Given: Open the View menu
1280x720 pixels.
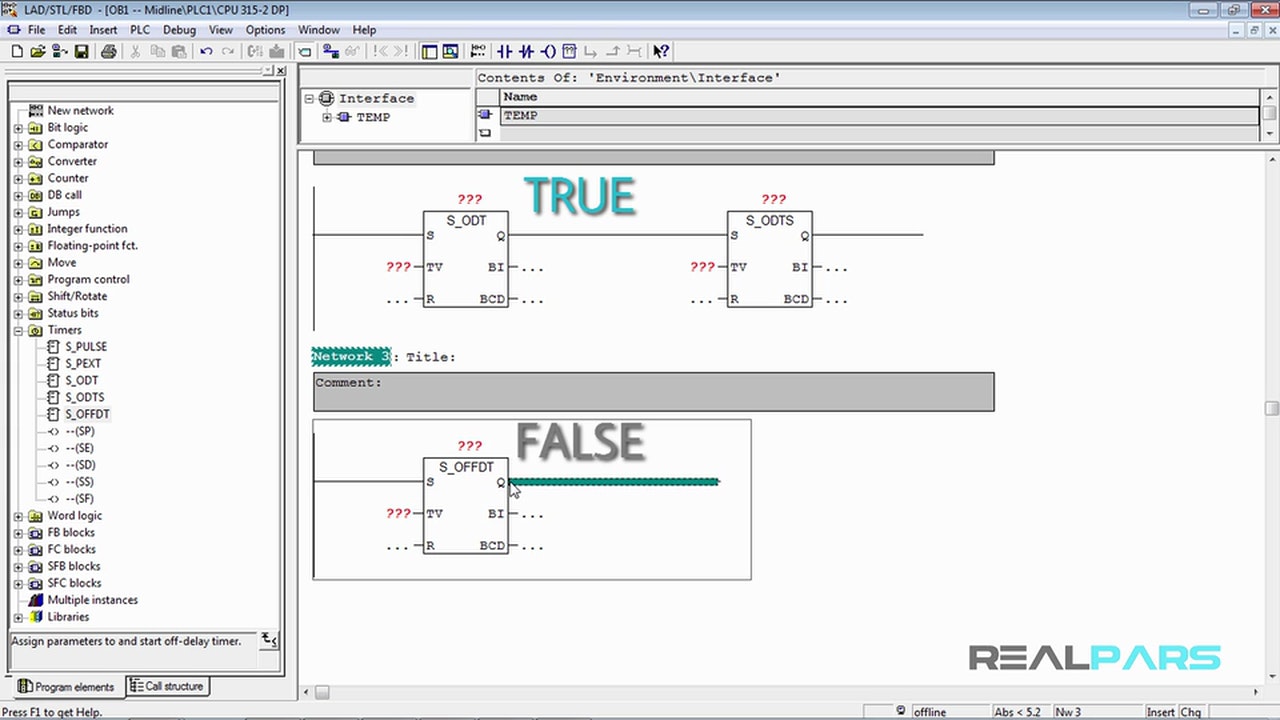Looking at the screenshot, I should pos(221,30).
